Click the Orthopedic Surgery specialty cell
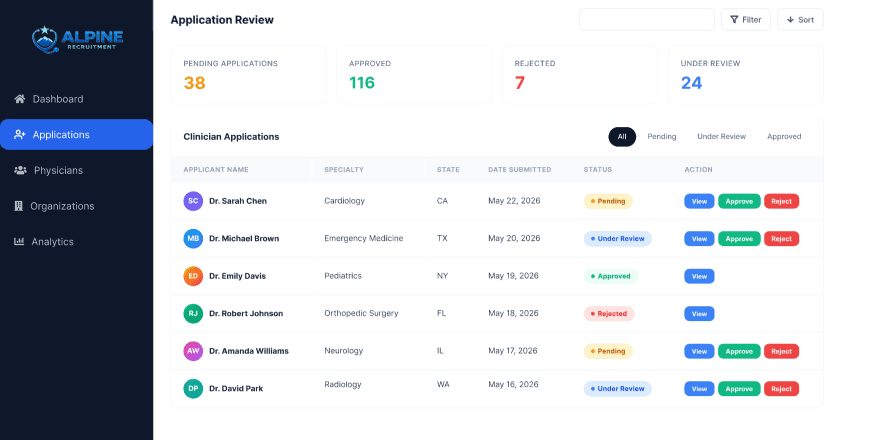The image size is (883, 440). point(361,313)
